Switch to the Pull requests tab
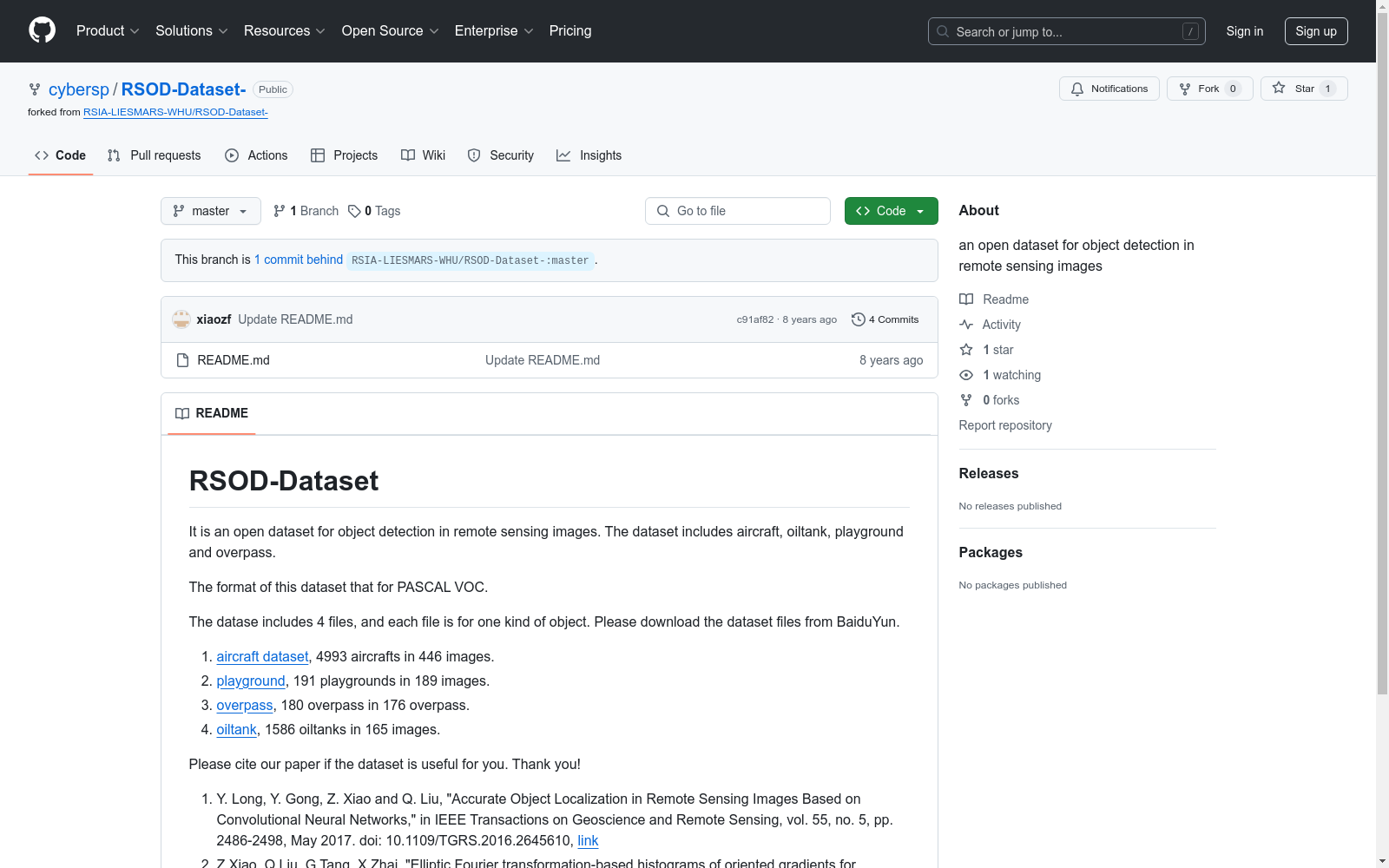 point(154,155)
